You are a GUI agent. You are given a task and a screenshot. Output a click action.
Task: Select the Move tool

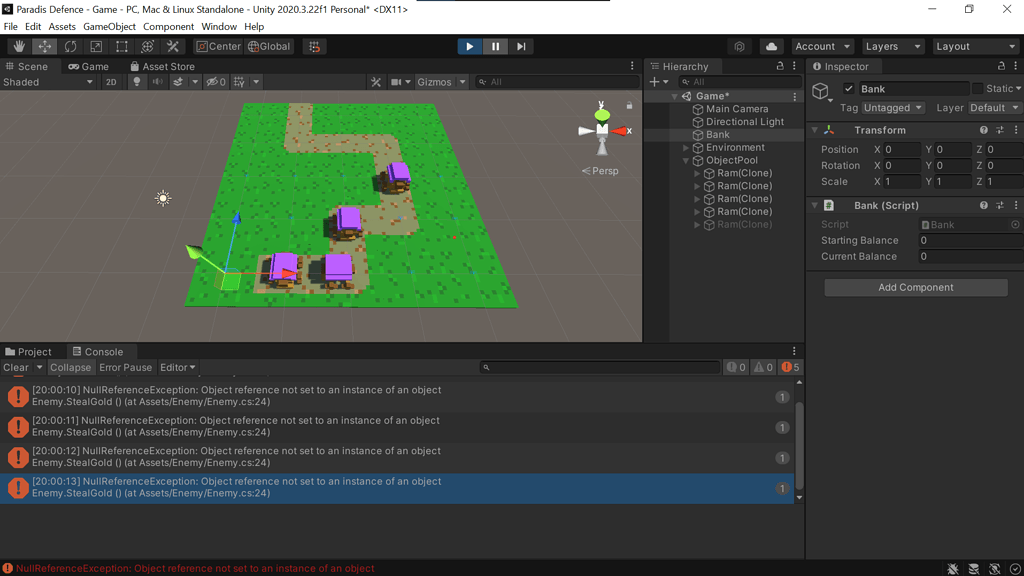tap(43, 46)
